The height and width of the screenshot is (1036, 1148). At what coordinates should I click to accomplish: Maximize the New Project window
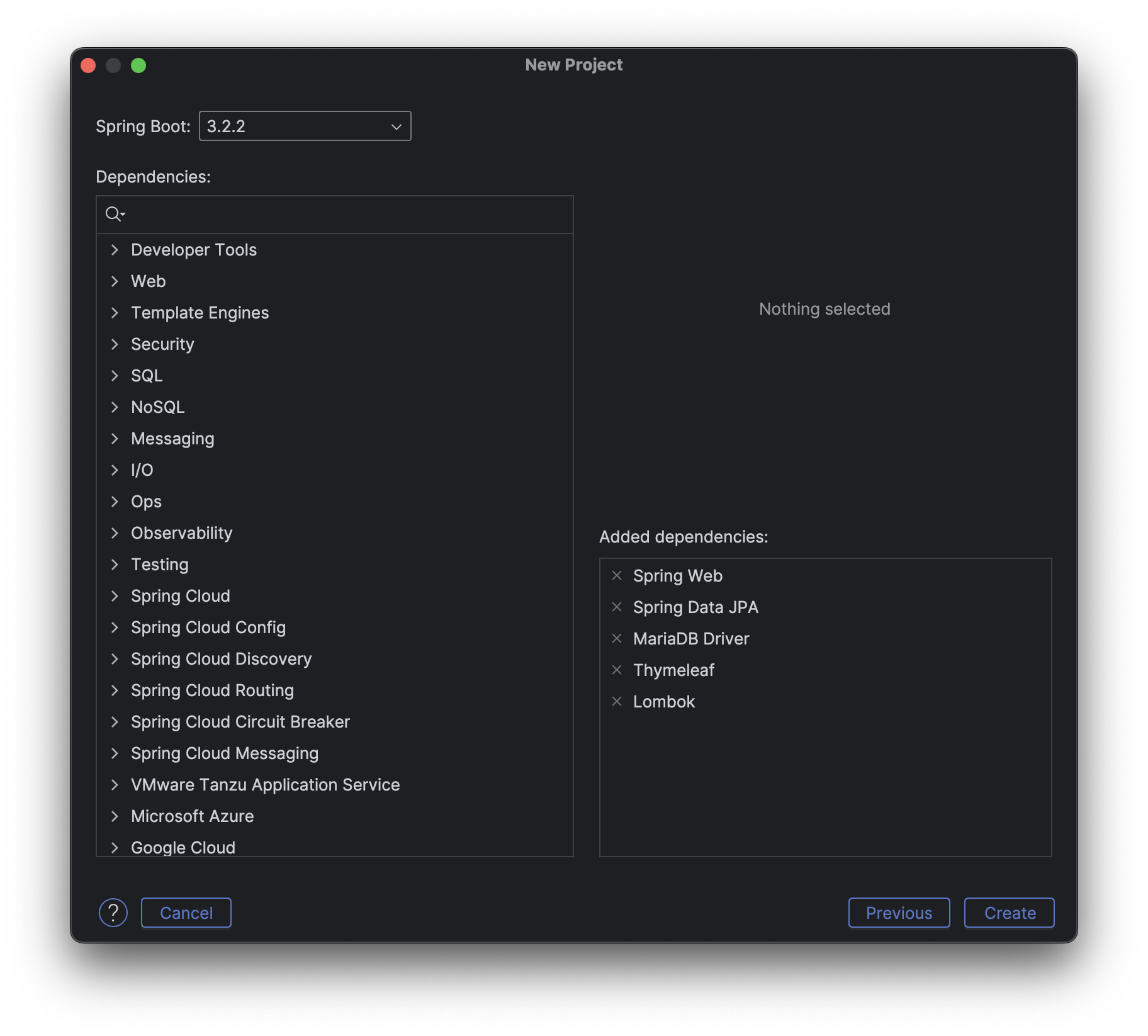[x=138, y=65]
